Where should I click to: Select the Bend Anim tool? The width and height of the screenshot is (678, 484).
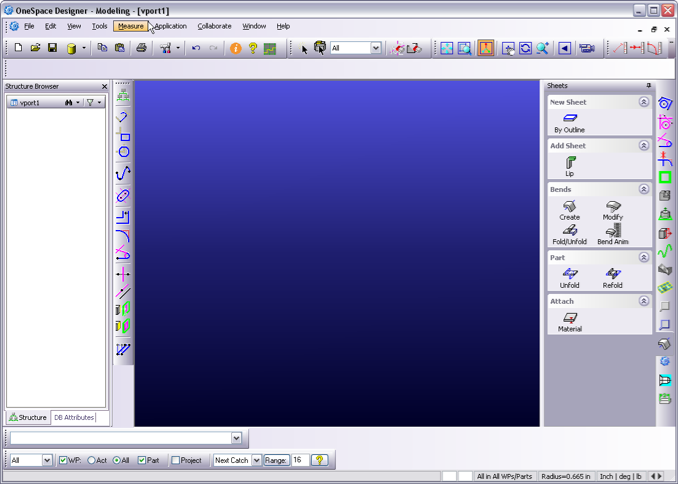612,234
